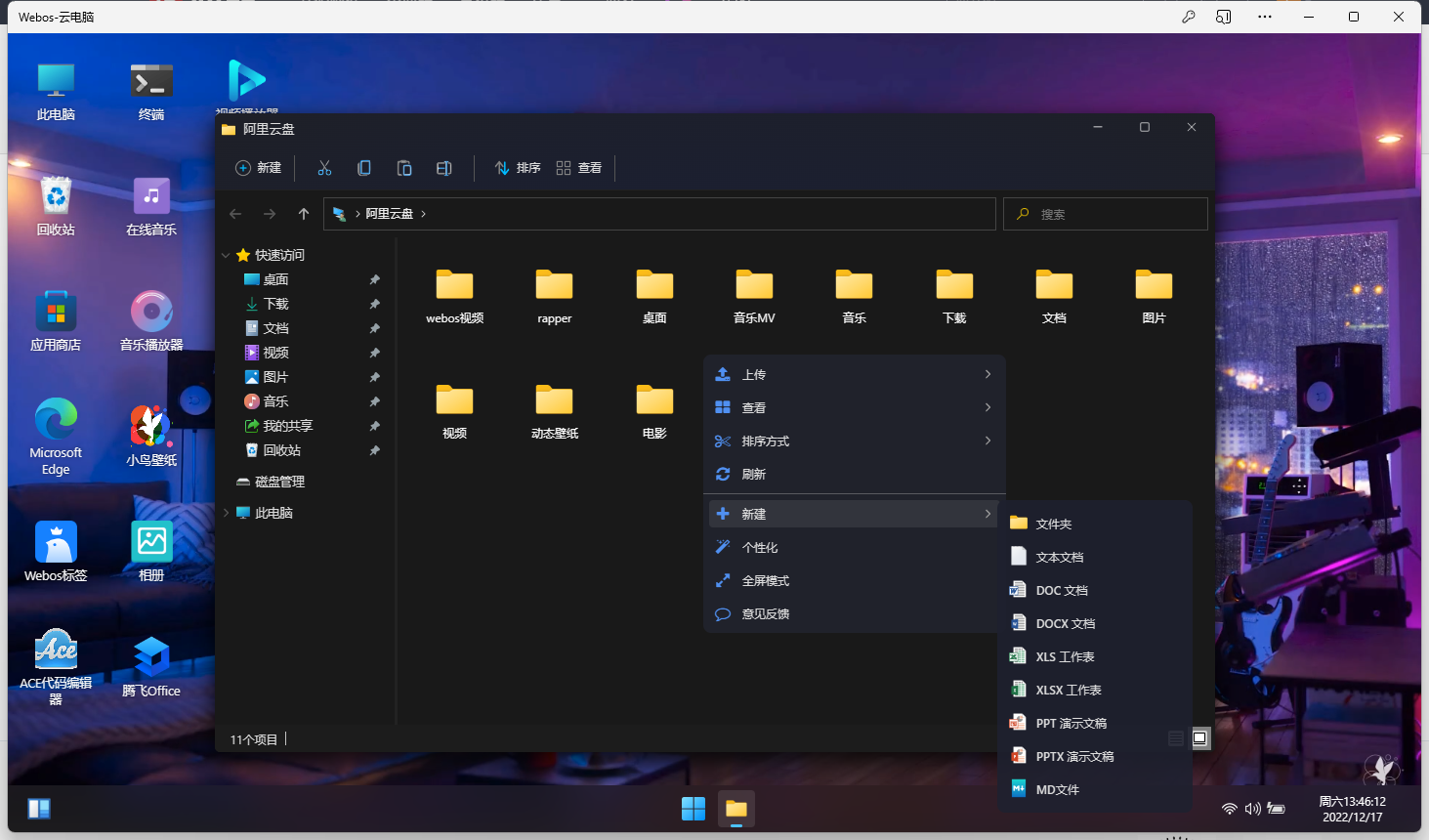
Task: Click the 阿里云盘 breadcrumb in address bar
Action: (x=390, y=214)
